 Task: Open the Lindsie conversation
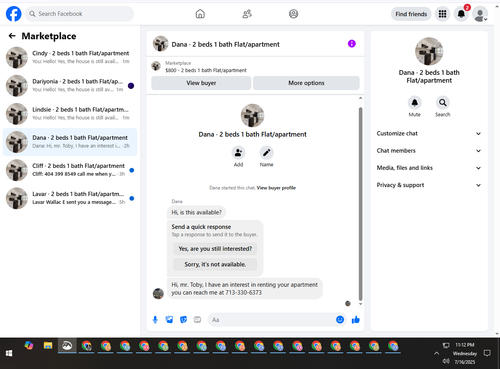pos(70,114)
